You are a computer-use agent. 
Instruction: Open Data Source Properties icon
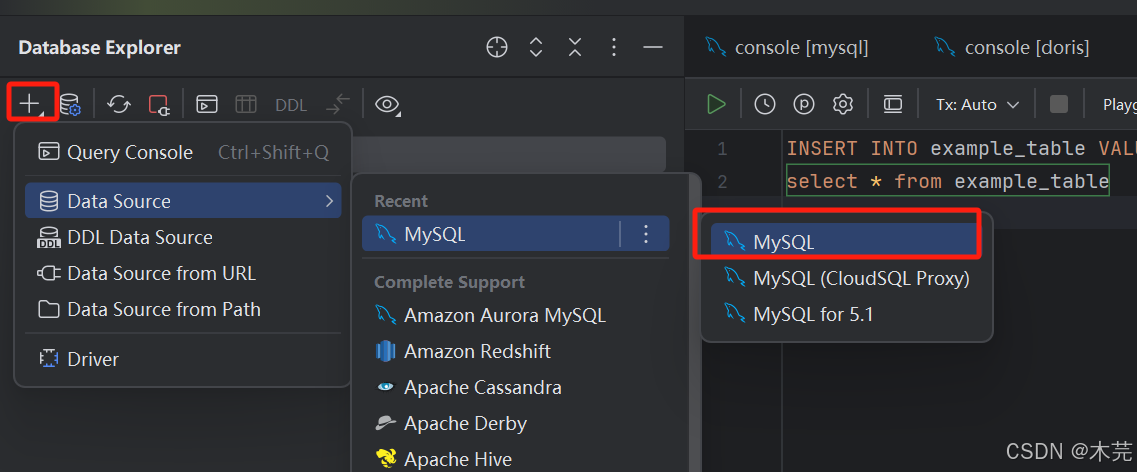70,104
